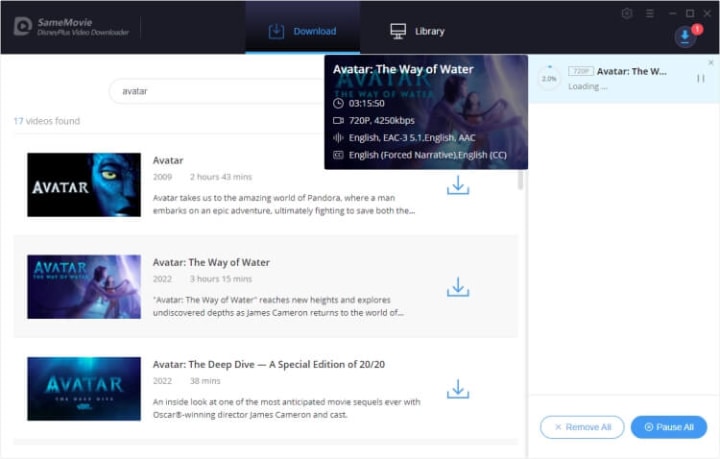Screen dimensions: 720x459
Task: Click the 2.0% download progress circle
Action: click(549, 78)
